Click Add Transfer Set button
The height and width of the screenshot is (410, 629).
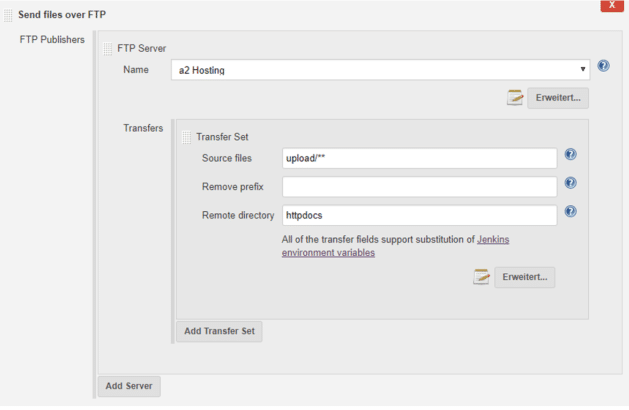pyautogui.click(x=219, y=331)
